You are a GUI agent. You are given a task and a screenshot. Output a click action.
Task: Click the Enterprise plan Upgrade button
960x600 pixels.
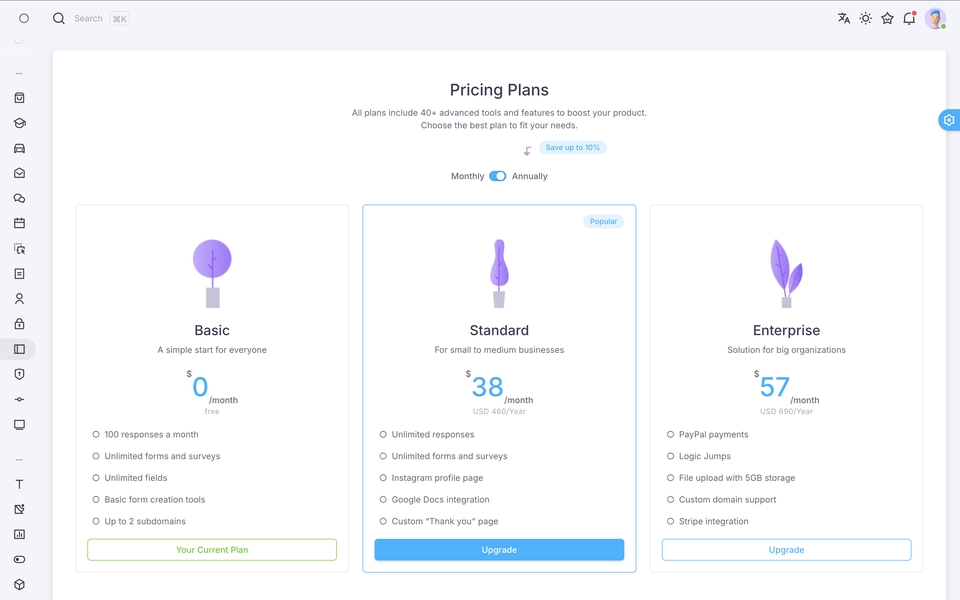[786, 550]
